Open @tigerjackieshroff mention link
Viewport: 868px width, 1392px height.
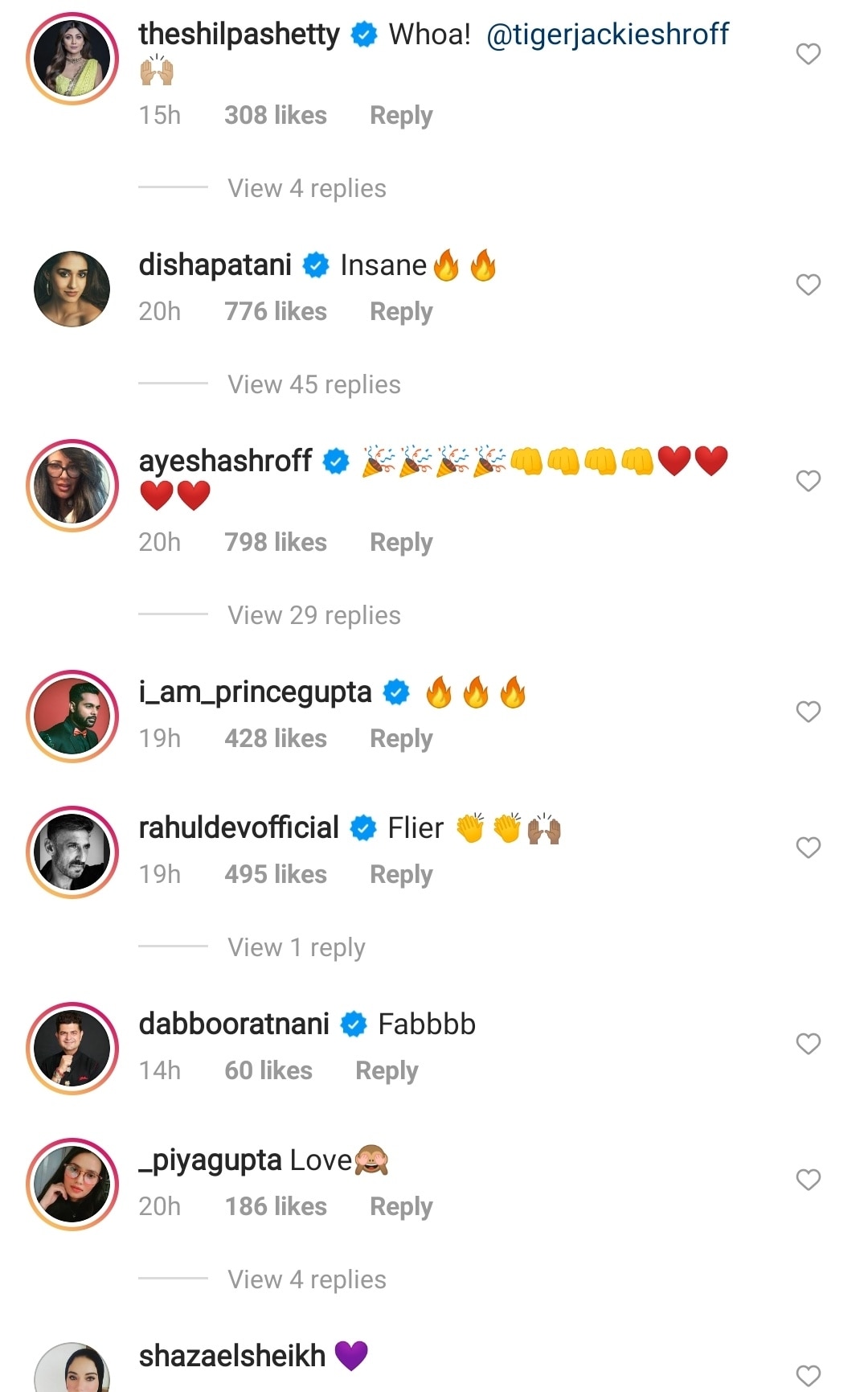608,35
